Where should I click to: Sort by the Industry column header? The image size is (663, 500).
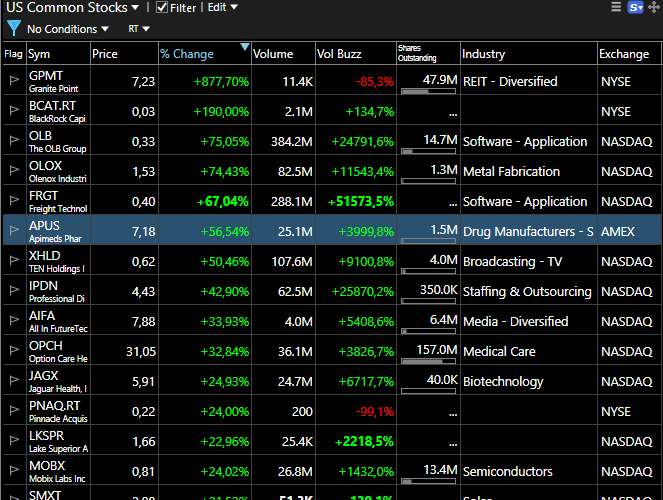tap(529, 54)
